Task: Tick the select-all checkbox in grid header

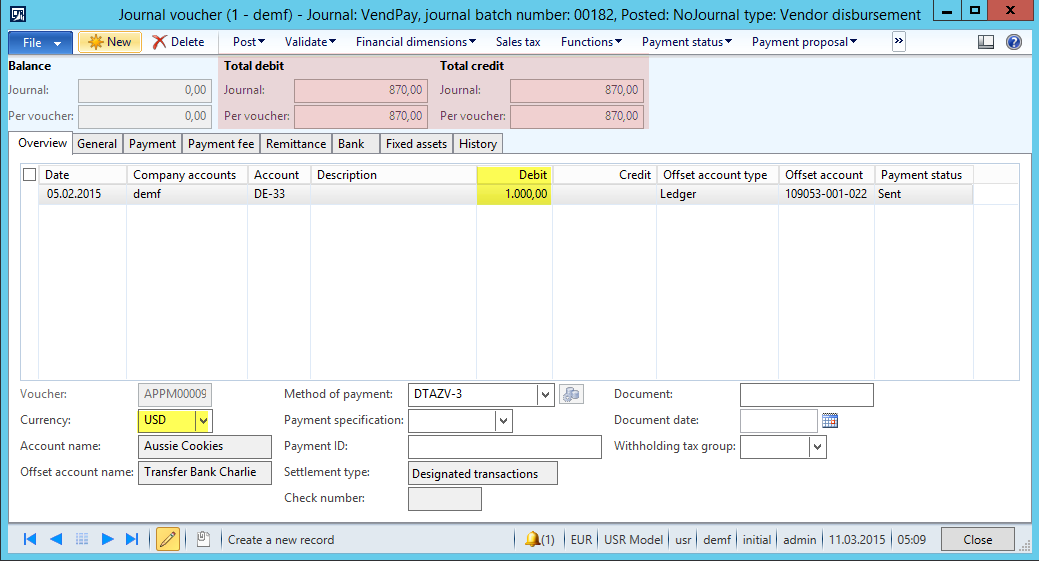Action: [29, 175]
